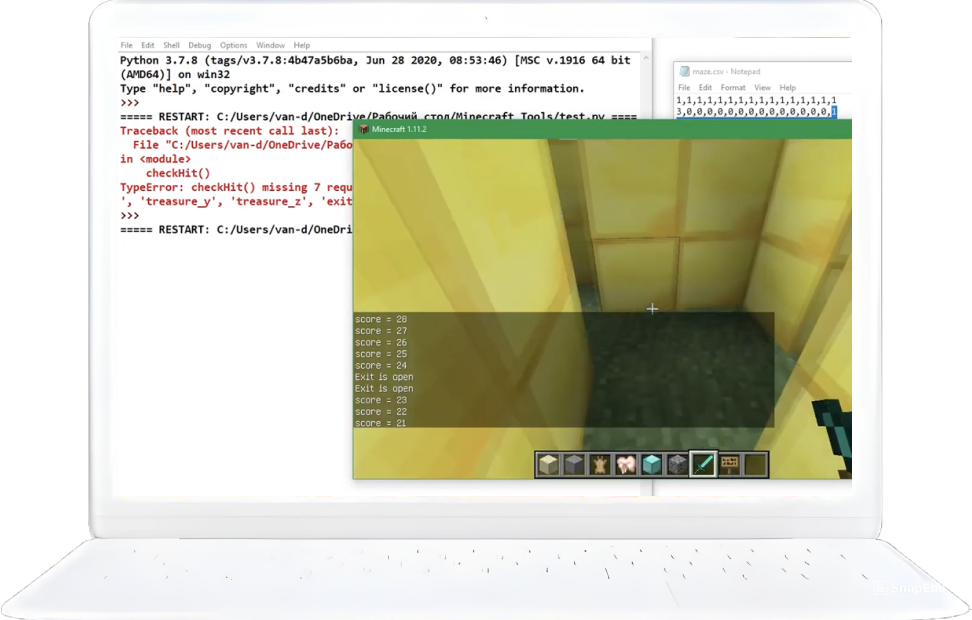
Task: Click the highlighted 1 in Notepad second row
Action: click(834, 112)
